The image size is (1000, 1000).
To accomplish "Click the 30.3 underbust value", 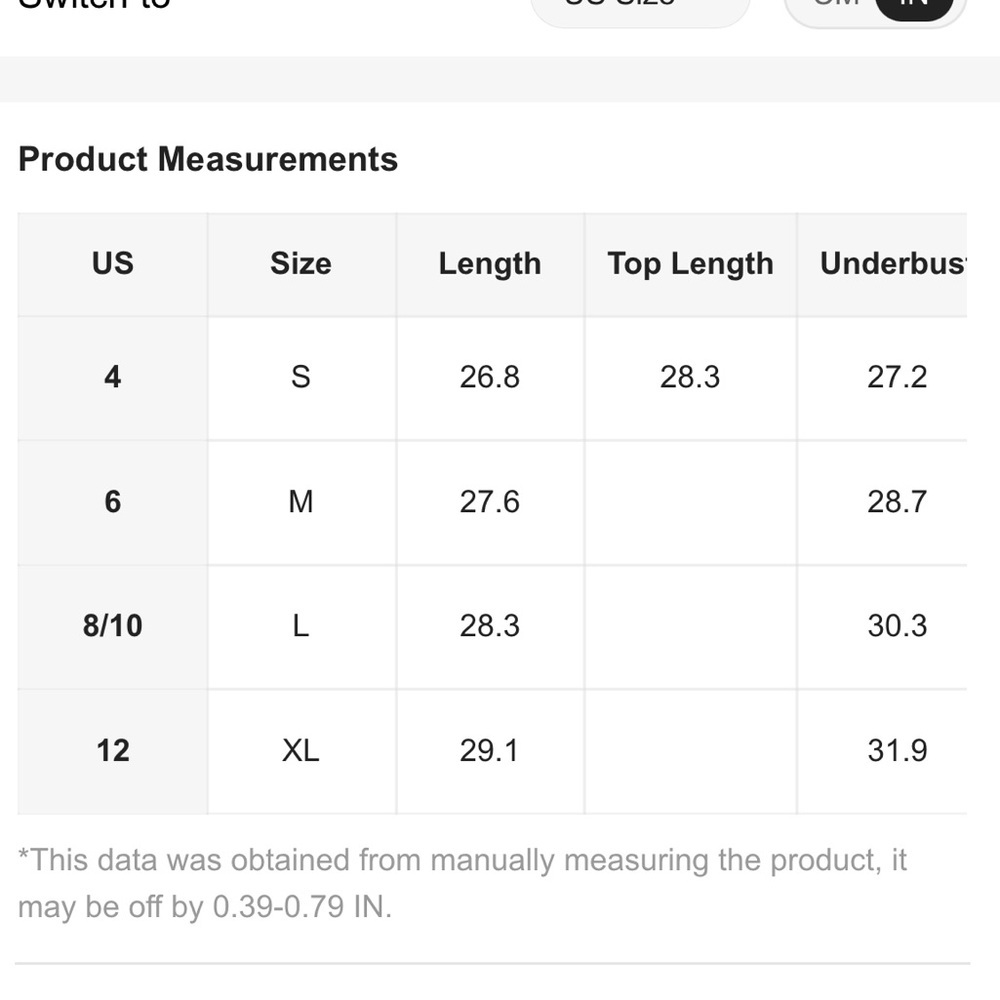I will 897,626.
